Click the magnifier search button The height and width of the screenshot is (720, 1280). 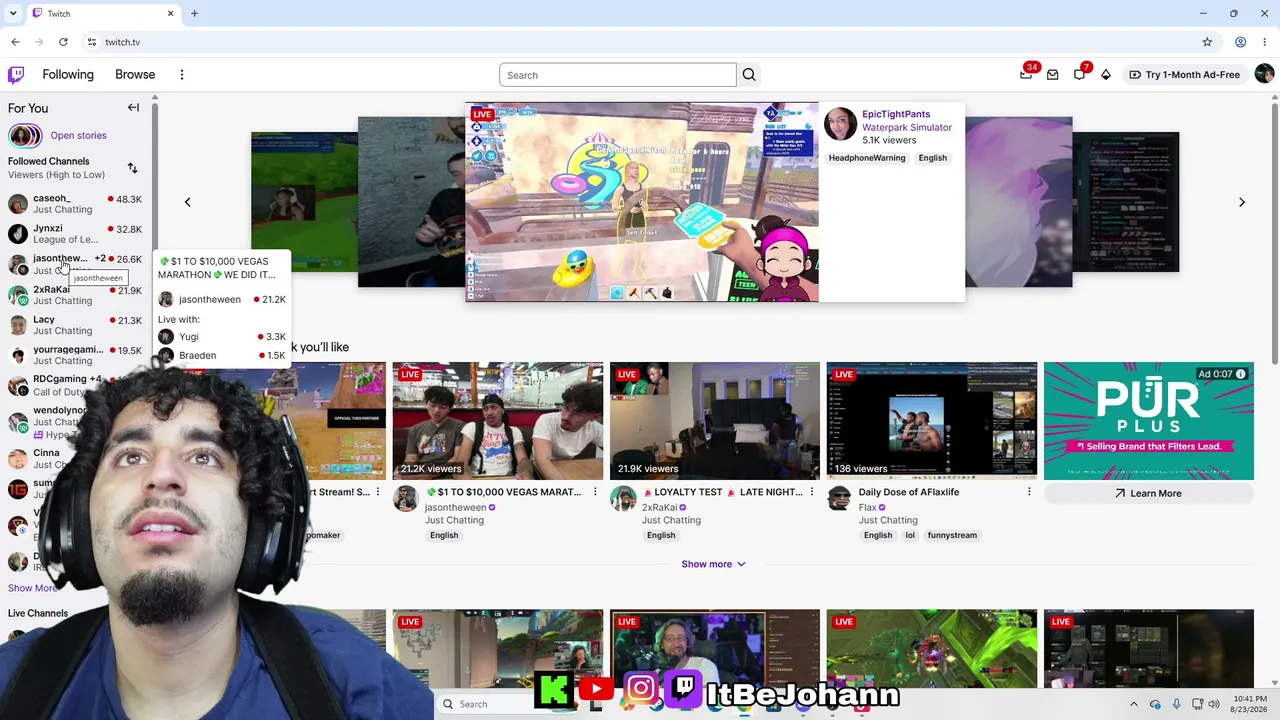pyautogui.click(x=749, y=75)
